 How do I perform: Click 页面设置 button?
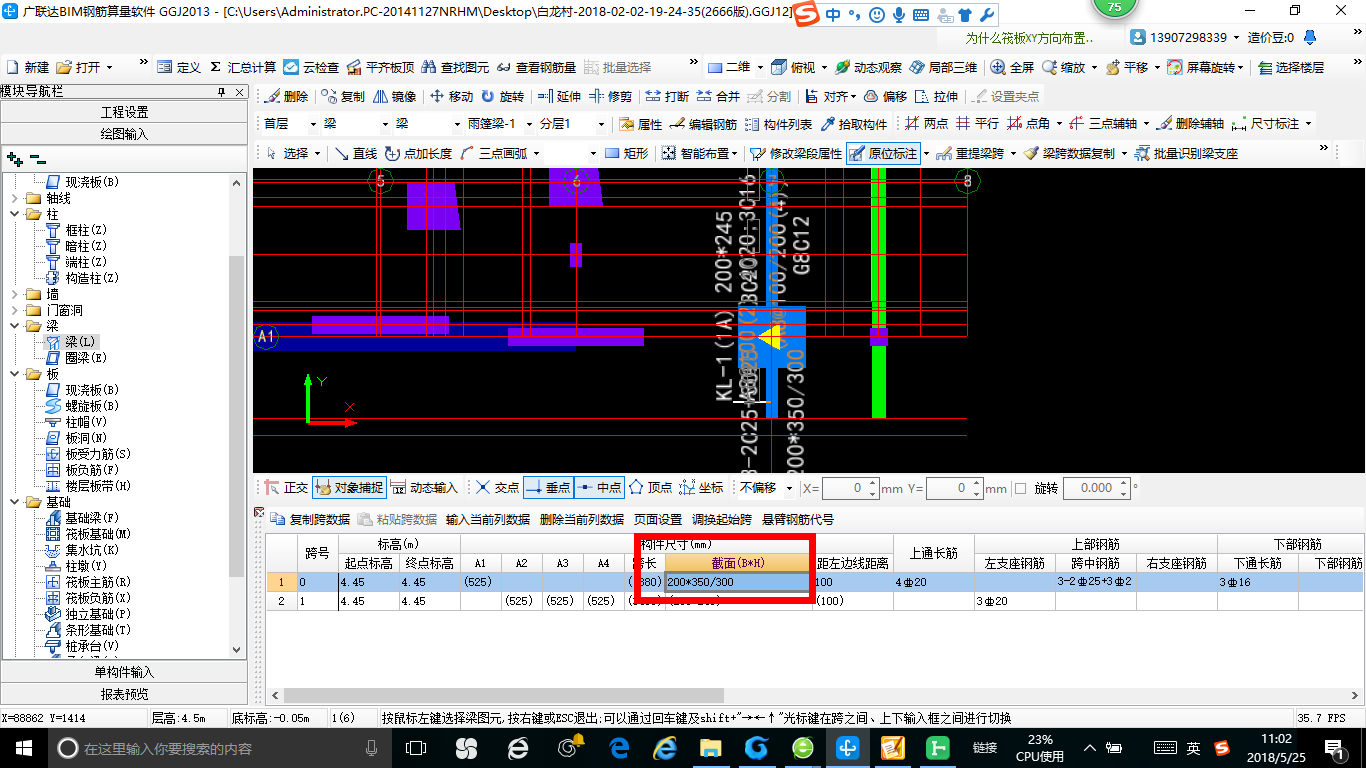pos(658,520)
